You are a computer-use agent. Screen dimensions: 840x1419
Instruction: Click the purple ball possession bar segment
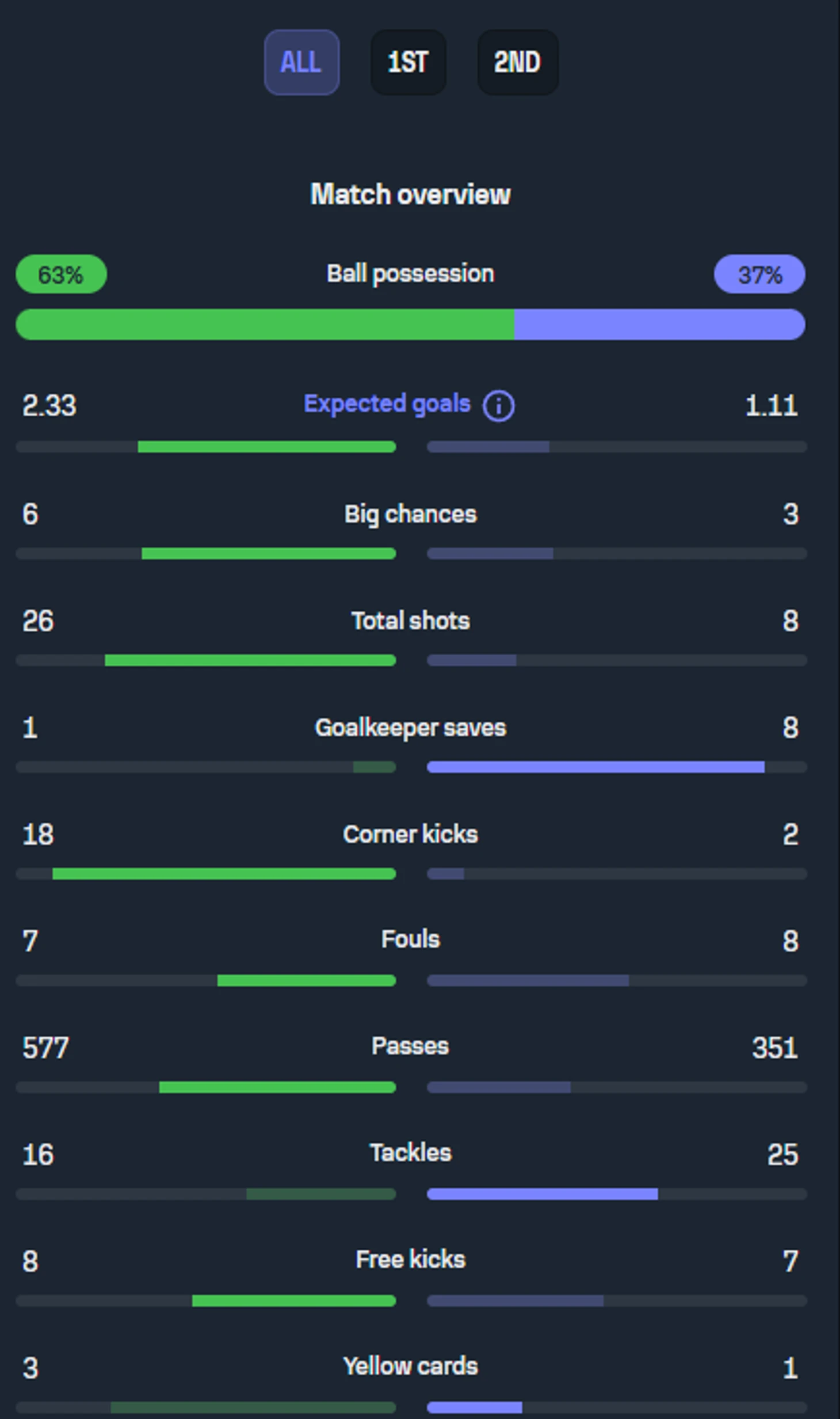[660, 324]
